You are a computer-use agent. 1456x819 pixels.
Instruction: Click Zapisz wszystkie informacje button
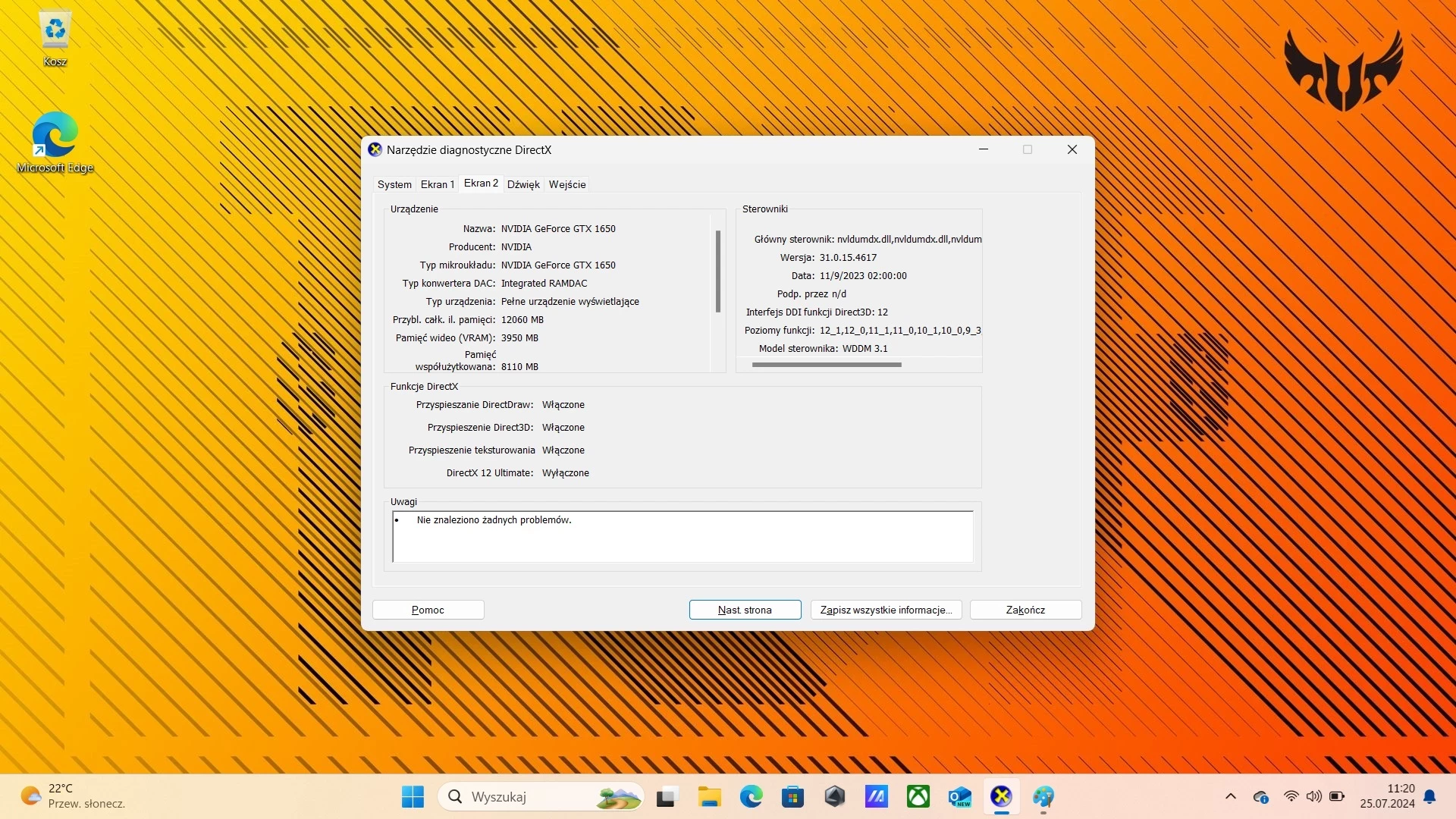pyautogui.click(x=886, y=610)
